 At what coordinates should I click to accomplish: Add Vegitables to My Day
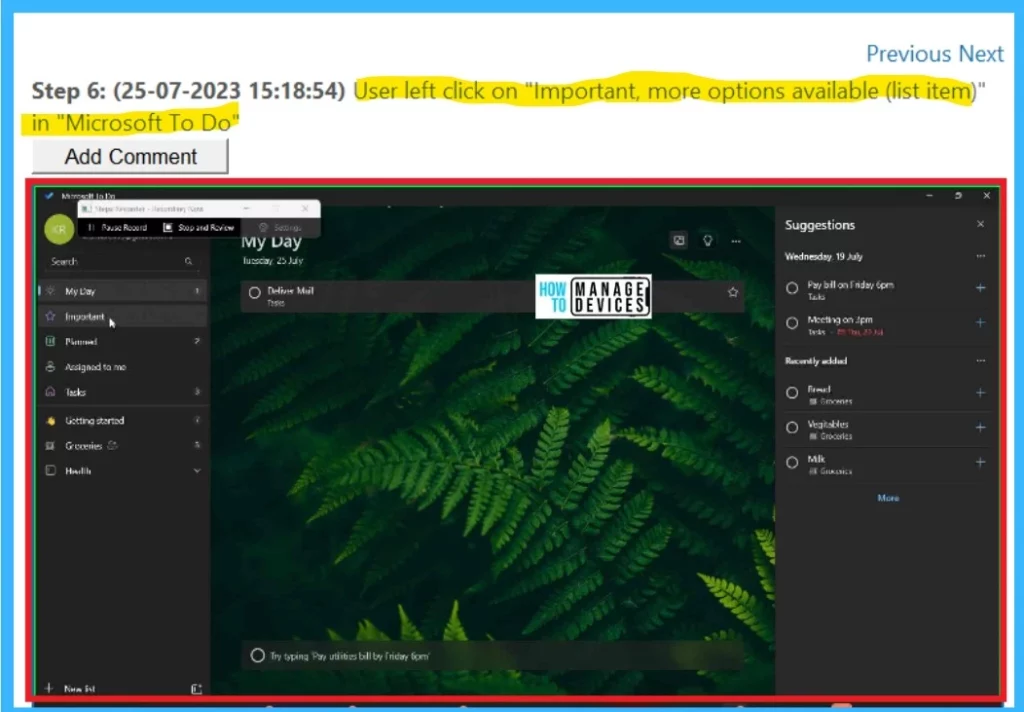pos(980,427)
